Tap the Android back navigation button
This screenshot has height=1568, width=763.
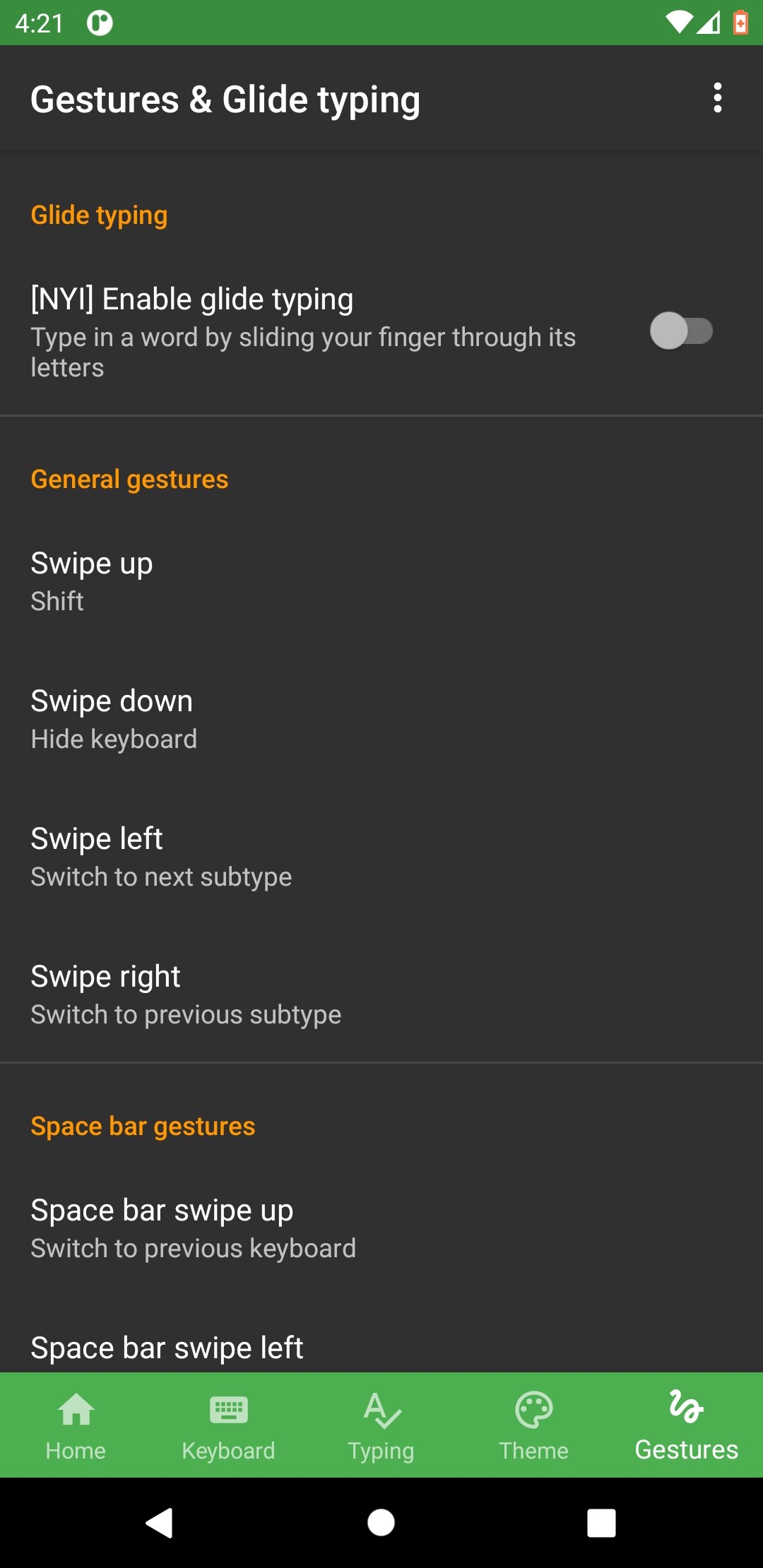coord(160,1523)
